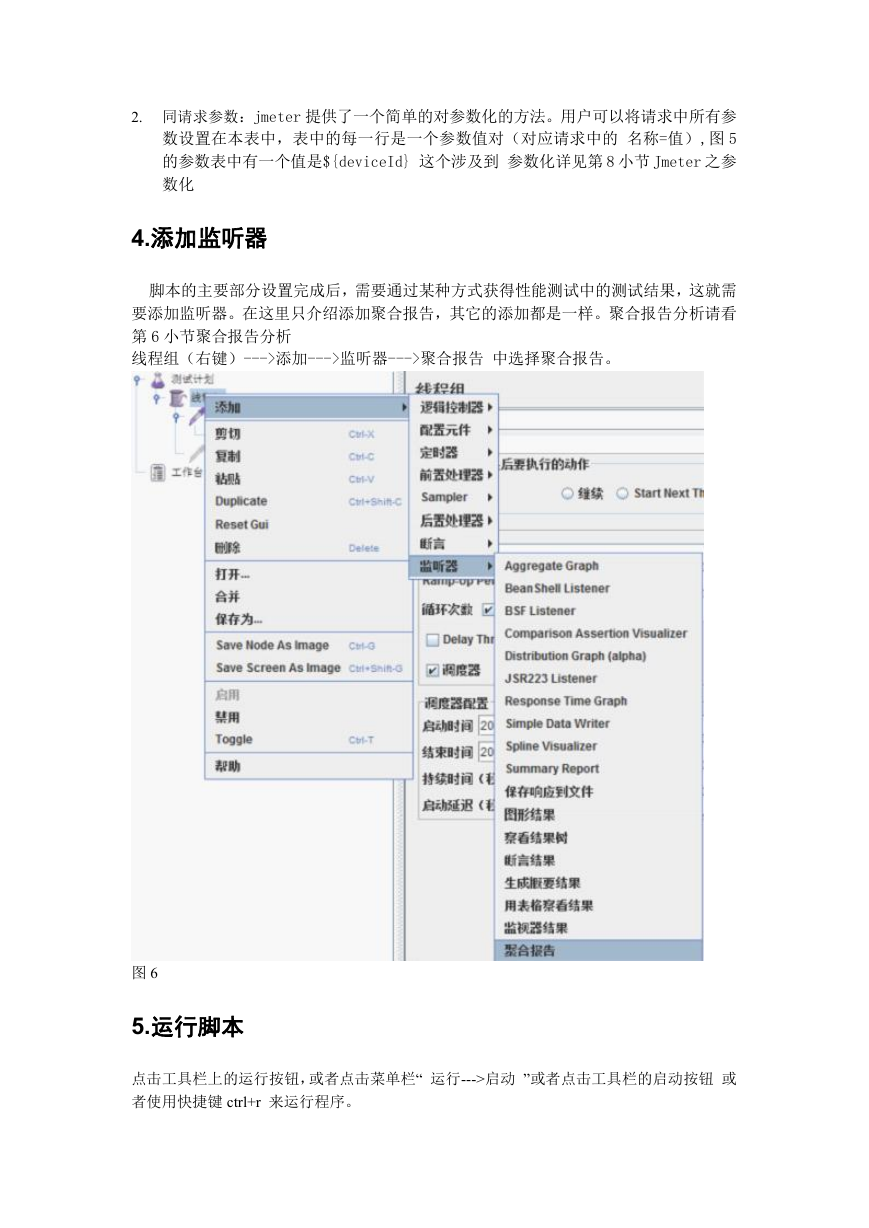
Task: Expand the 前置处理器 submenu
Action: (454, 475)
